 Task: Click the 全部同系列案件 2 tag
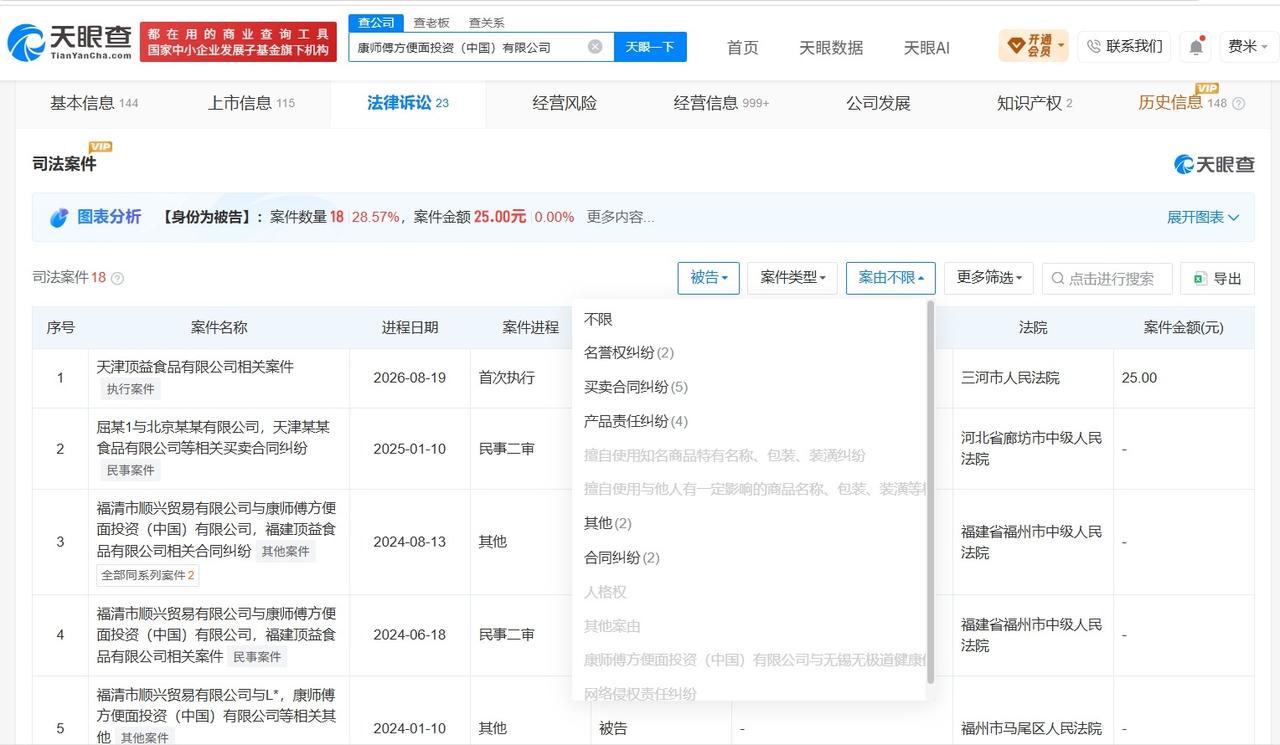click(148, 575)
